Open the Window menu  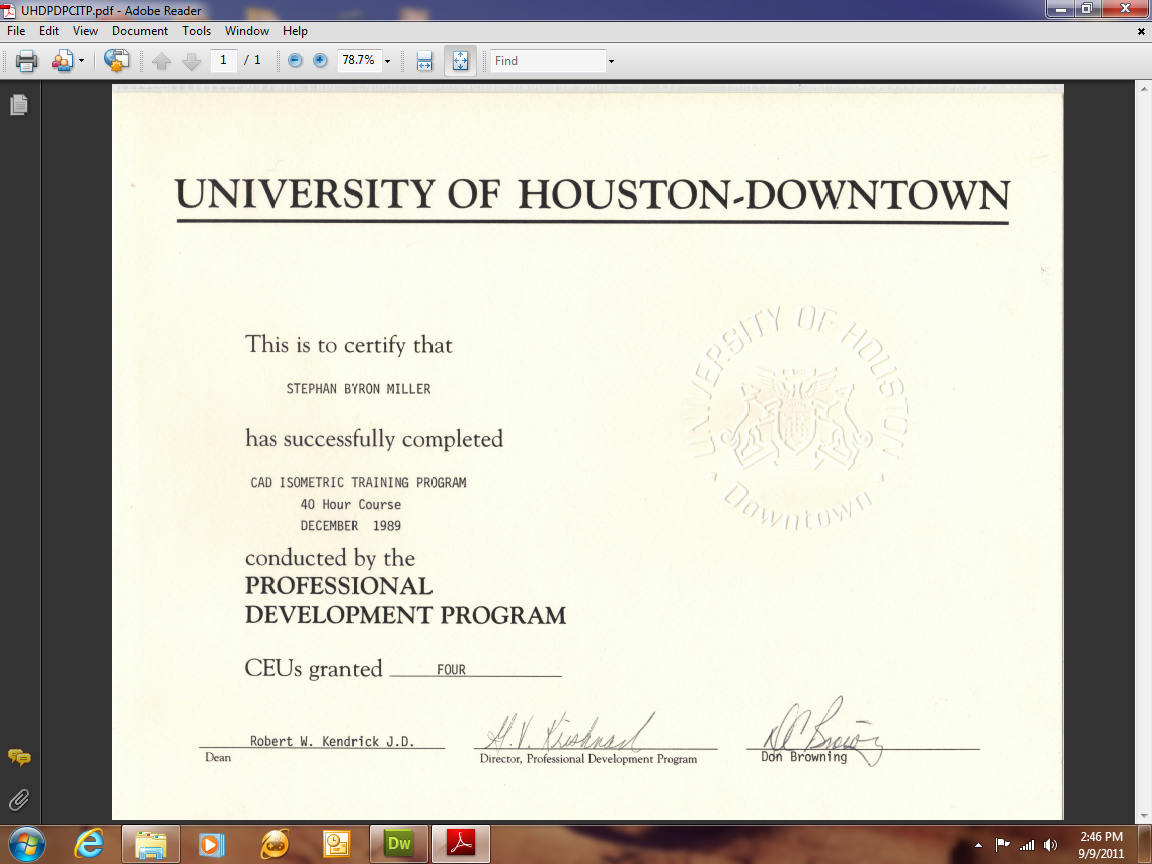(x=247, y=31)
